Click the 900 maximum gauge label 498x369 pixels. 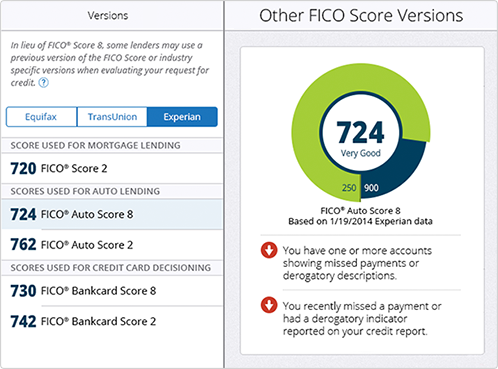pos(371,188)
